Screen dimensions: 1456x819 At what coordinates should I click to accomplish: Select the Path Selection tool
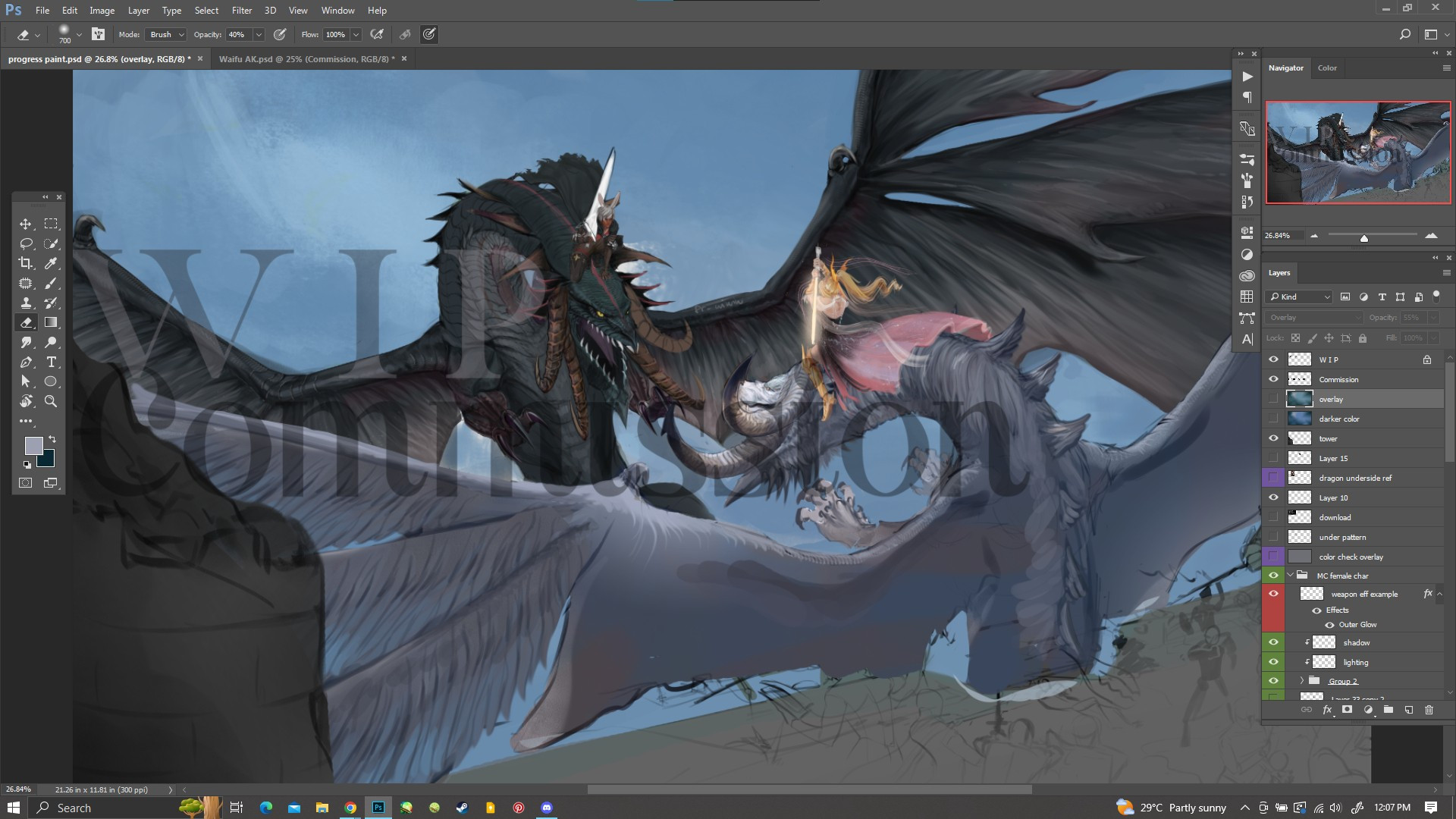click(x=26, y=382)
